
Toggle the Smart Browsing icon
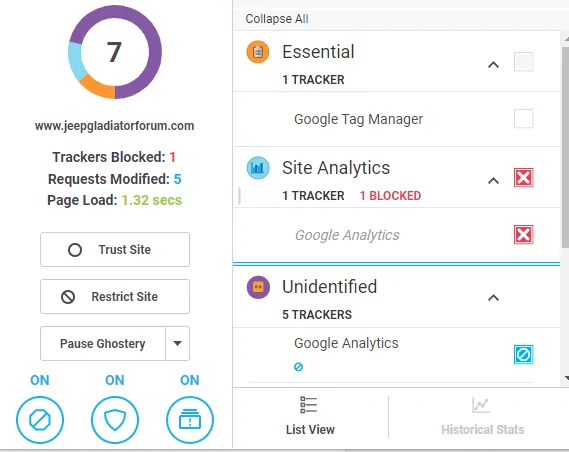[x=190, y=420]
